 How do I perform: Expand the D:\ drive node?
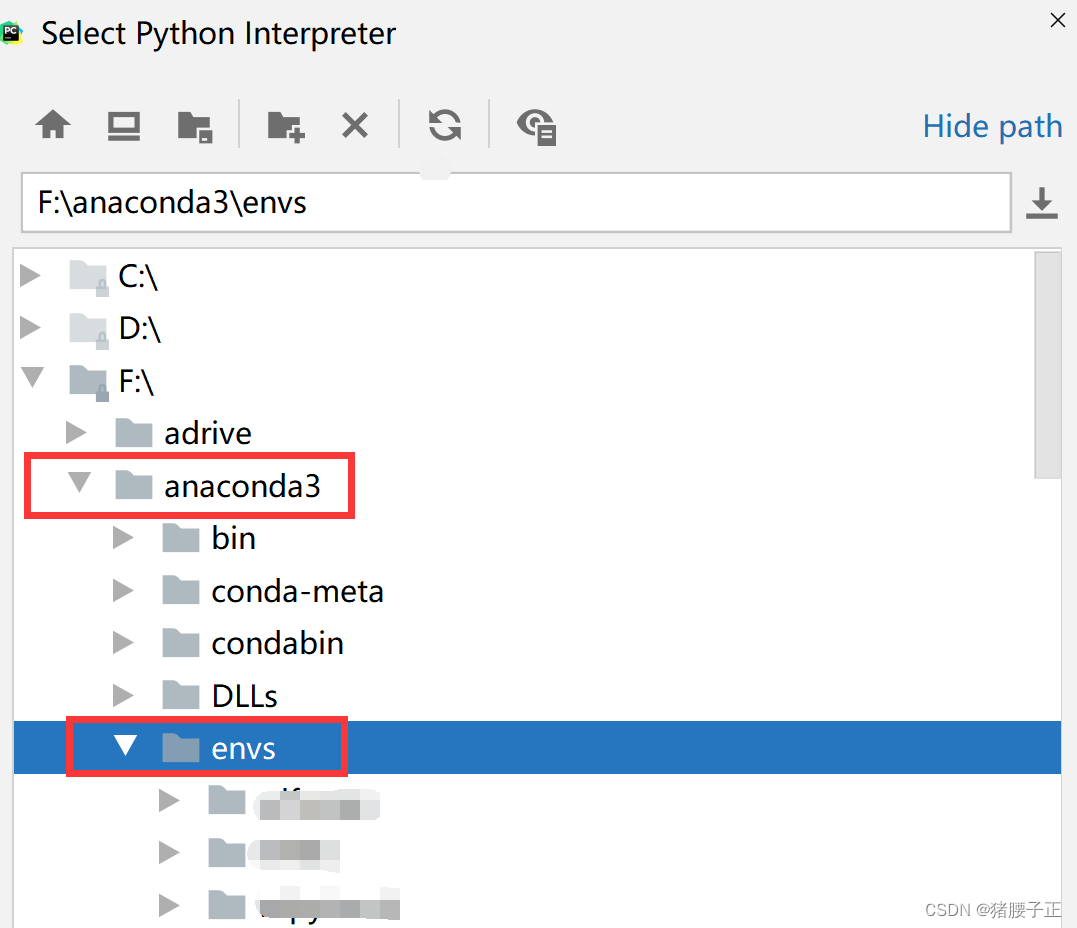pos(30,327)
